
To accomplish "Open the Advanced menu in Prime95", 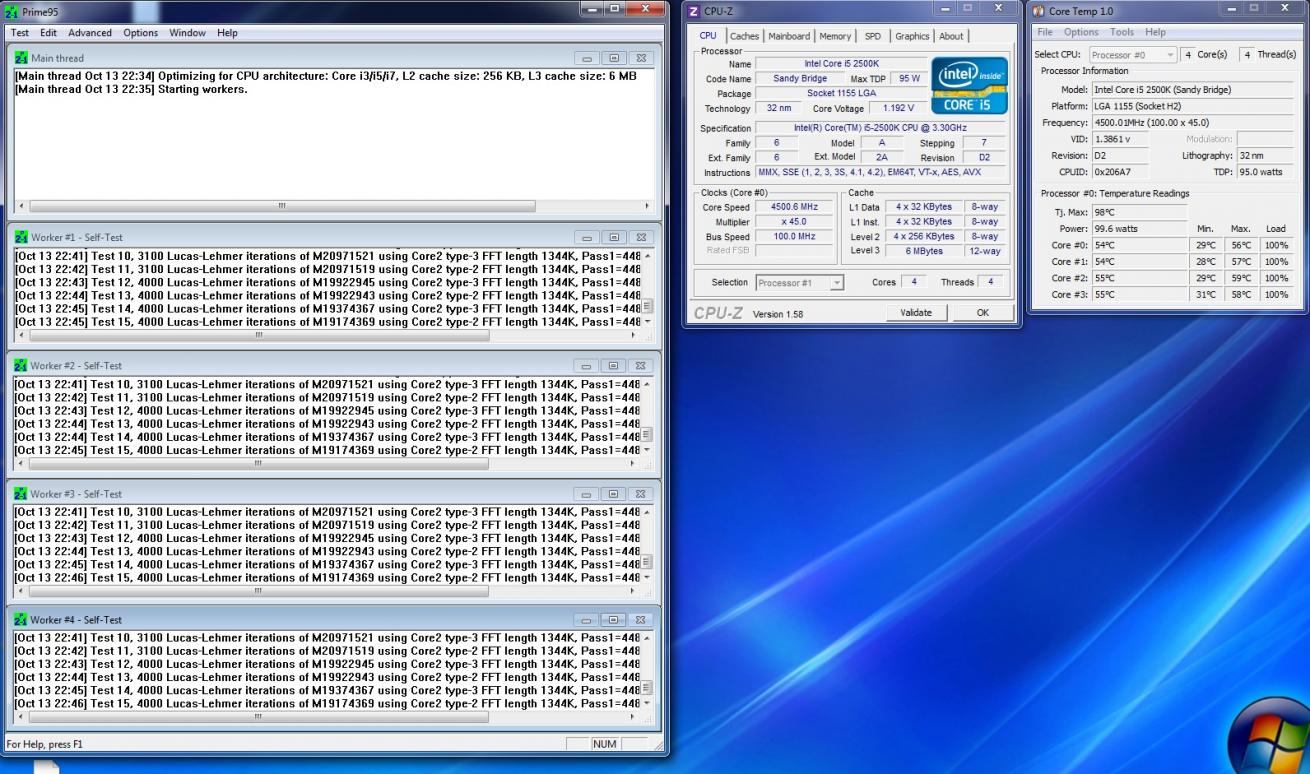I will (x=90, y=33).
